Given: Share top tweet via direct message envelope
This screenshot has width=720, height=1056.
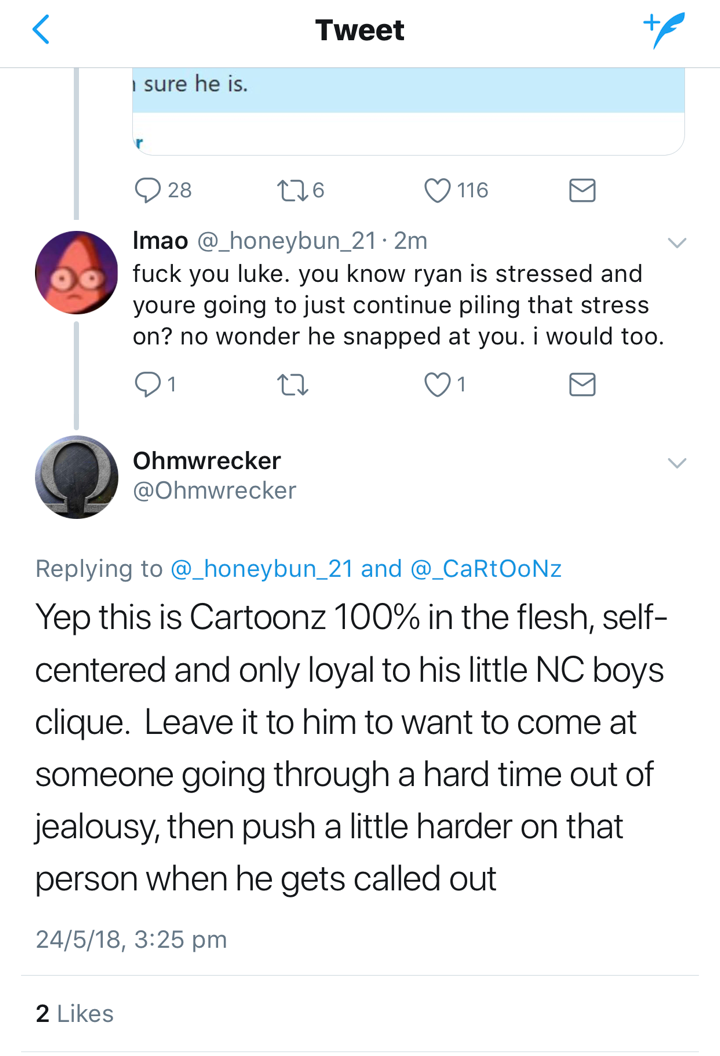Looking at the screenshot, I should coord(582,190).
